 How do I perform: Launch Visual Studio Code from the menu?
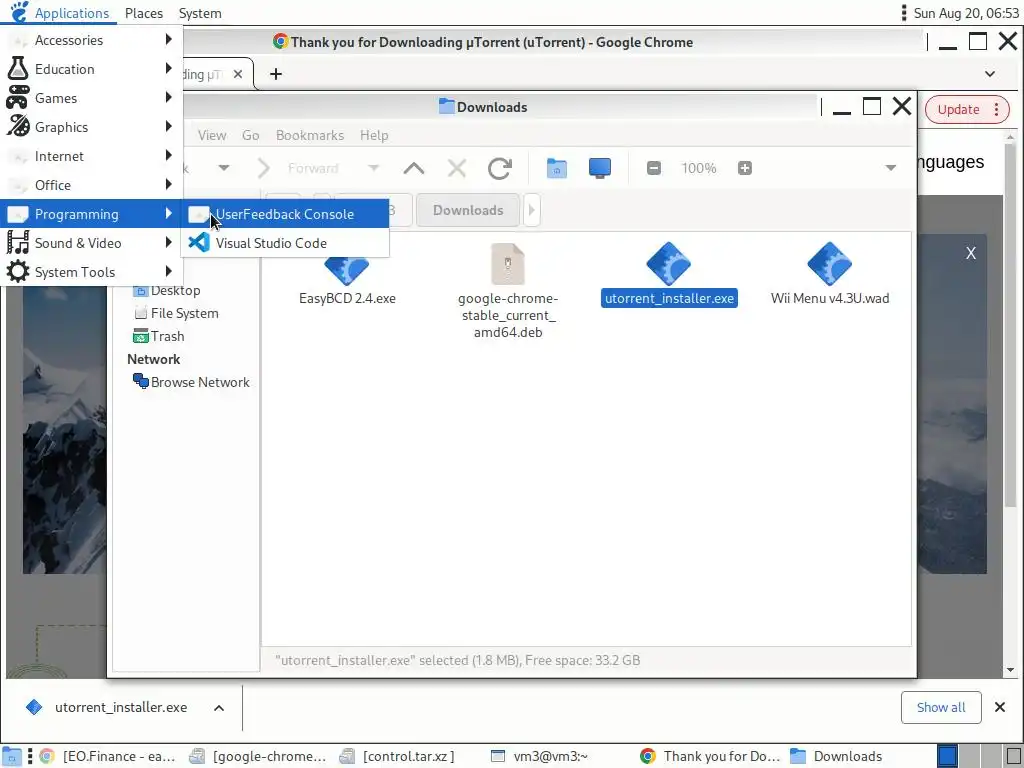coord(285,243)
